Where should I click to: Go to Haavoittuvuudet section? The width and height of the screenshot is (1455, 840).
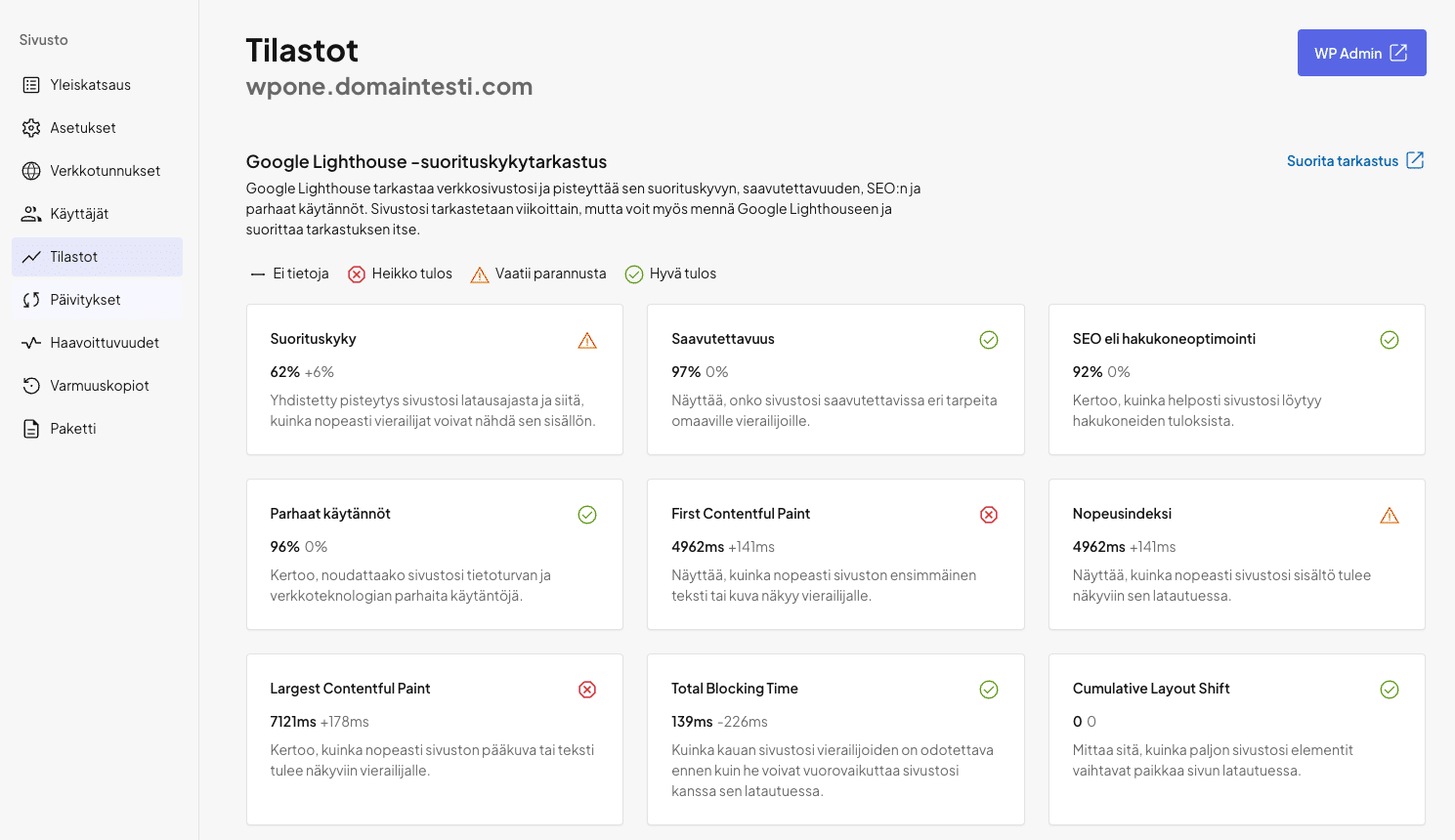(105, 343)
